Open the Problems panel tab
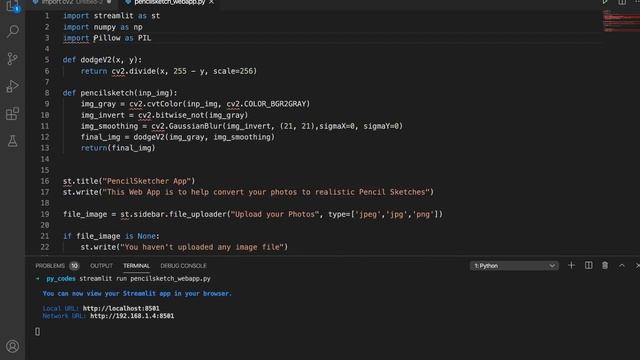Screen dimensions: 640x360 [50, 266]
